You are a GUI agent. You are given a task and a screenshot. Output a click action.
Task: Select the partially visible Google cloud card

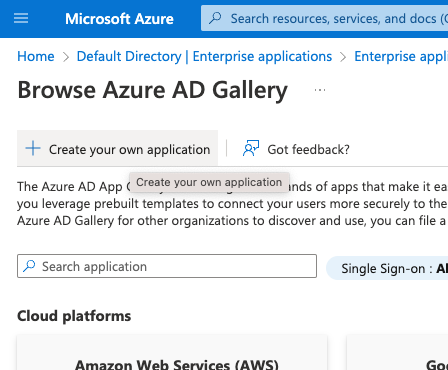click(x=397, y=353)
